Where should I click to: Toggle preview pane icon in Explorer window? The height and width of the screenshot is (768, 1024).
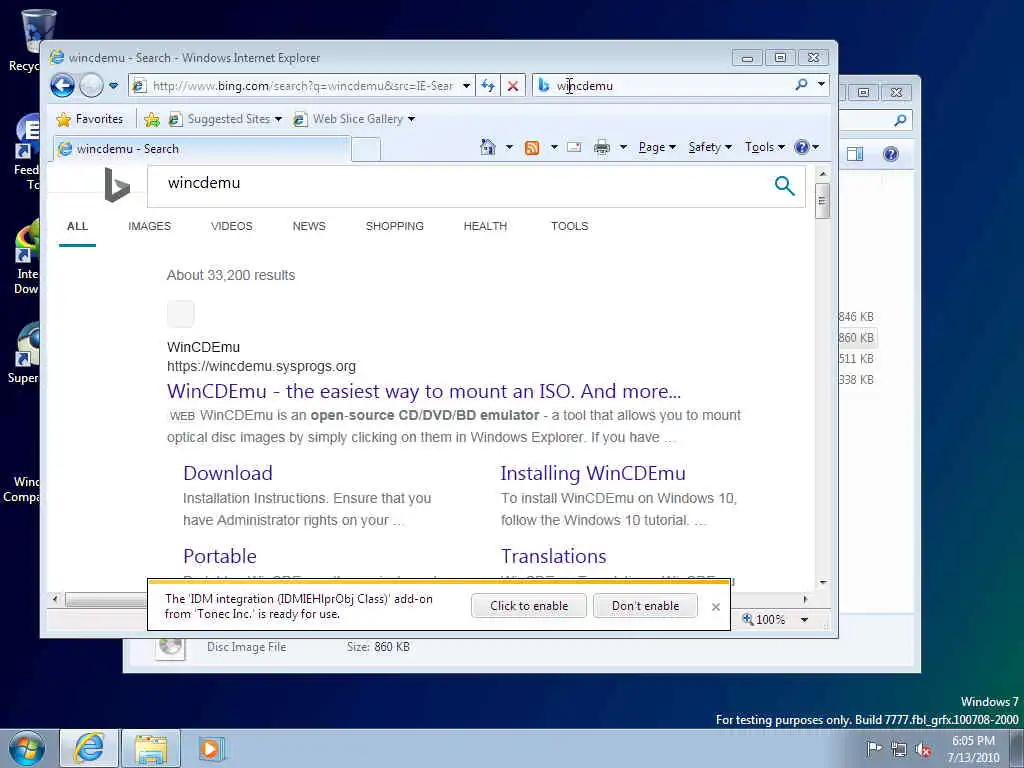[855, 154]
